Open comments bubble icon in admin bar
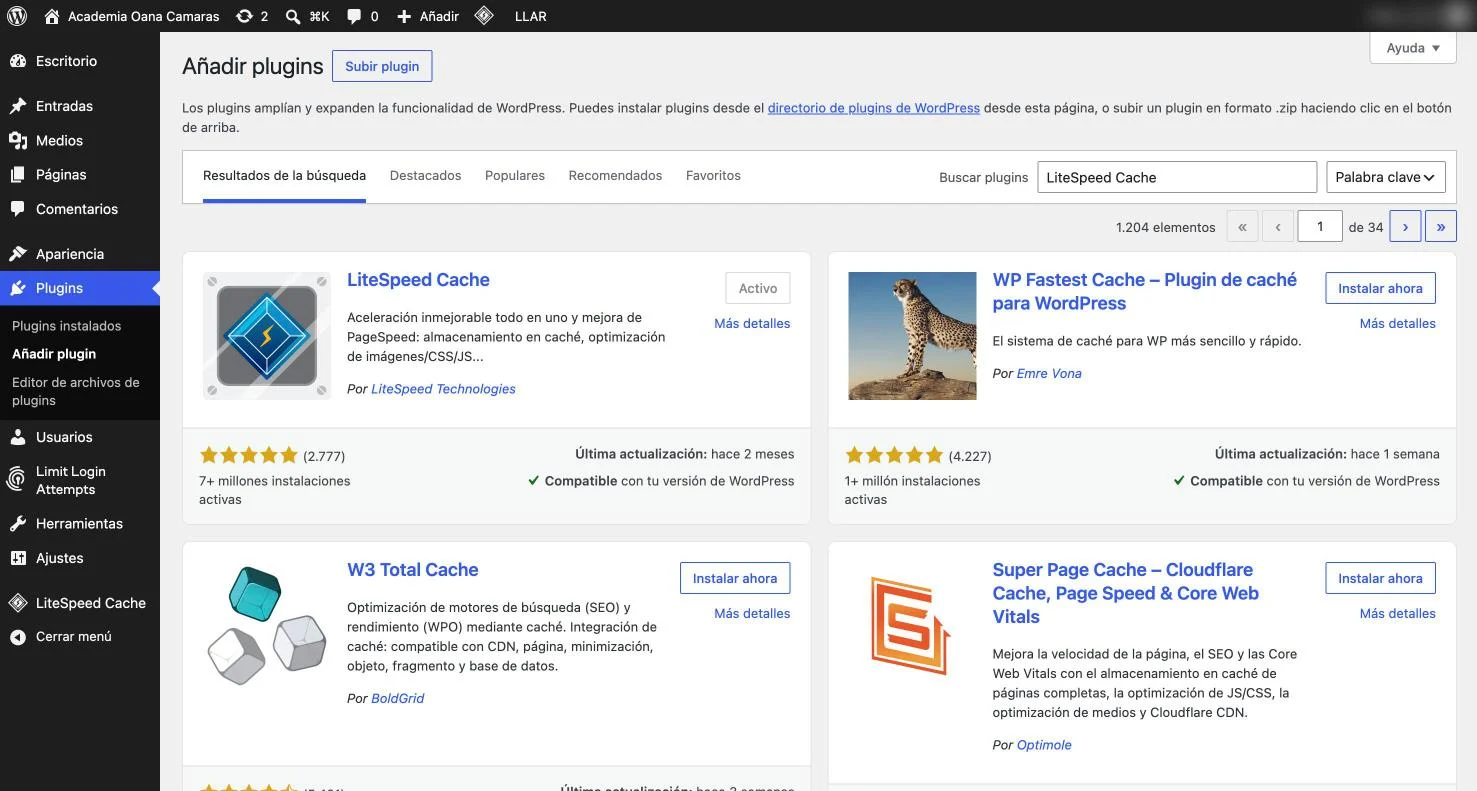 pos(354,16)
